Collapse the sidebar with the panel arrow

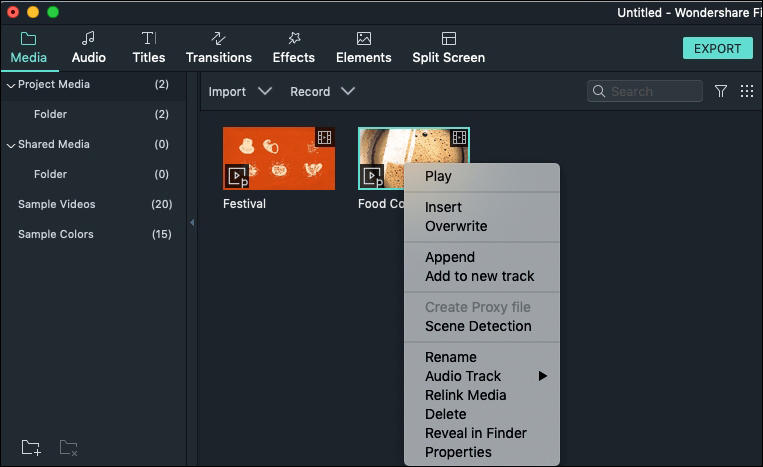coord(192,222)
